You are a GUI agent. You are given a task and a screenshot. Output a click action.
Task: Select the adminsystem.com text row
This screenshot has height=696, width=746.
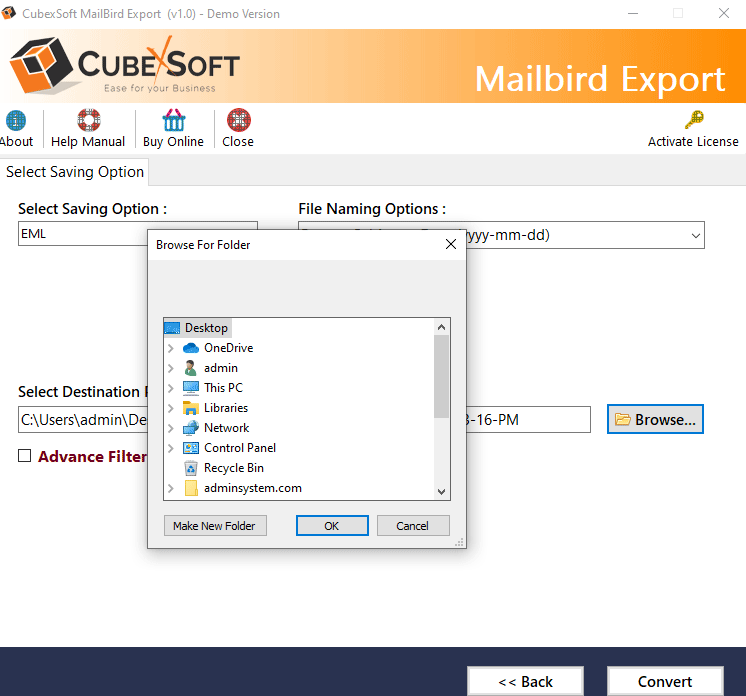pos(253,488)
